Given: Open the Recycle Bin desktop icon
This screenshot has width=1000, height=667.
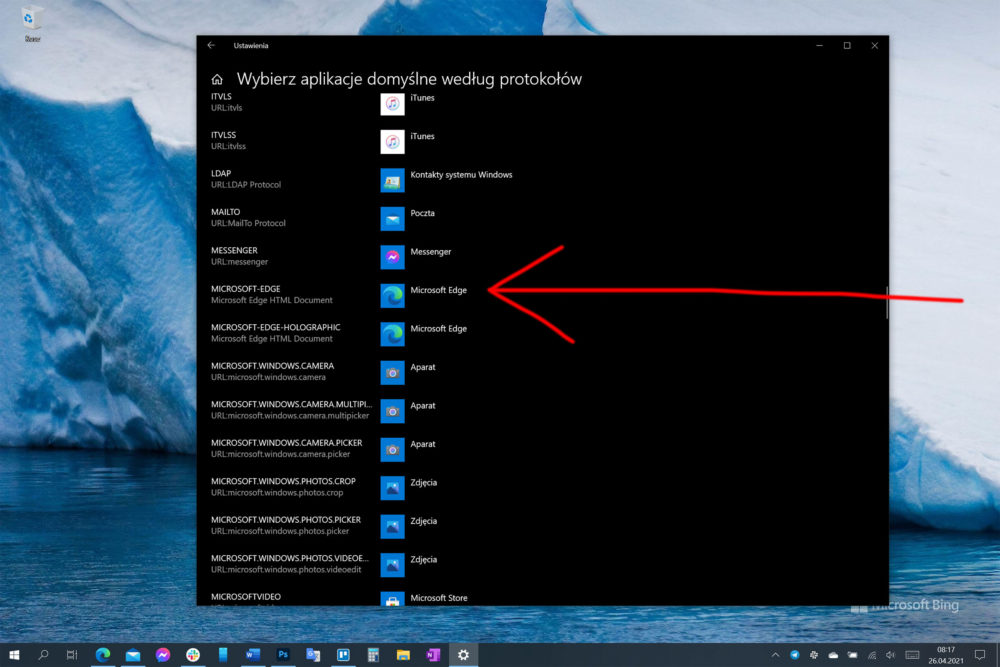Looking at the screenshot, I should pos(31,24).
